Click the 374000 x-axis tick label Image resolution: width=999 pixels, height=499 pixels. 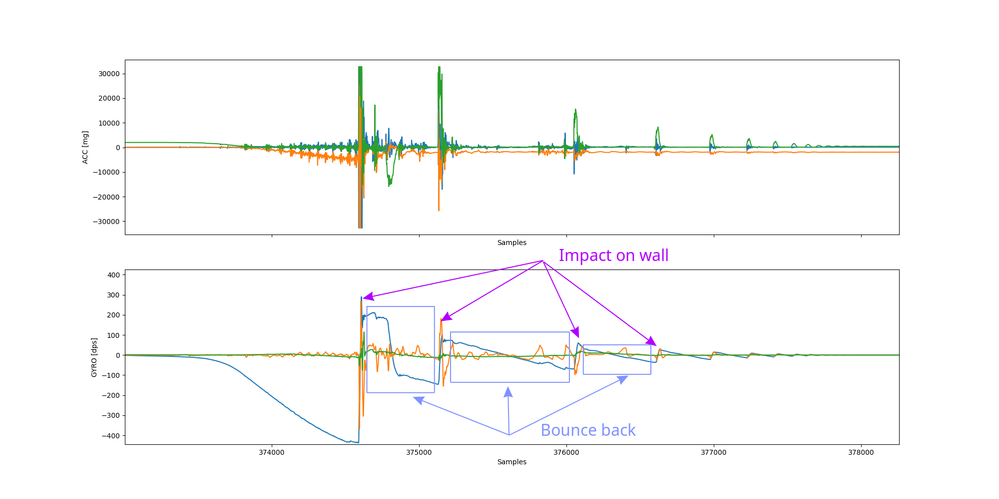272,453
